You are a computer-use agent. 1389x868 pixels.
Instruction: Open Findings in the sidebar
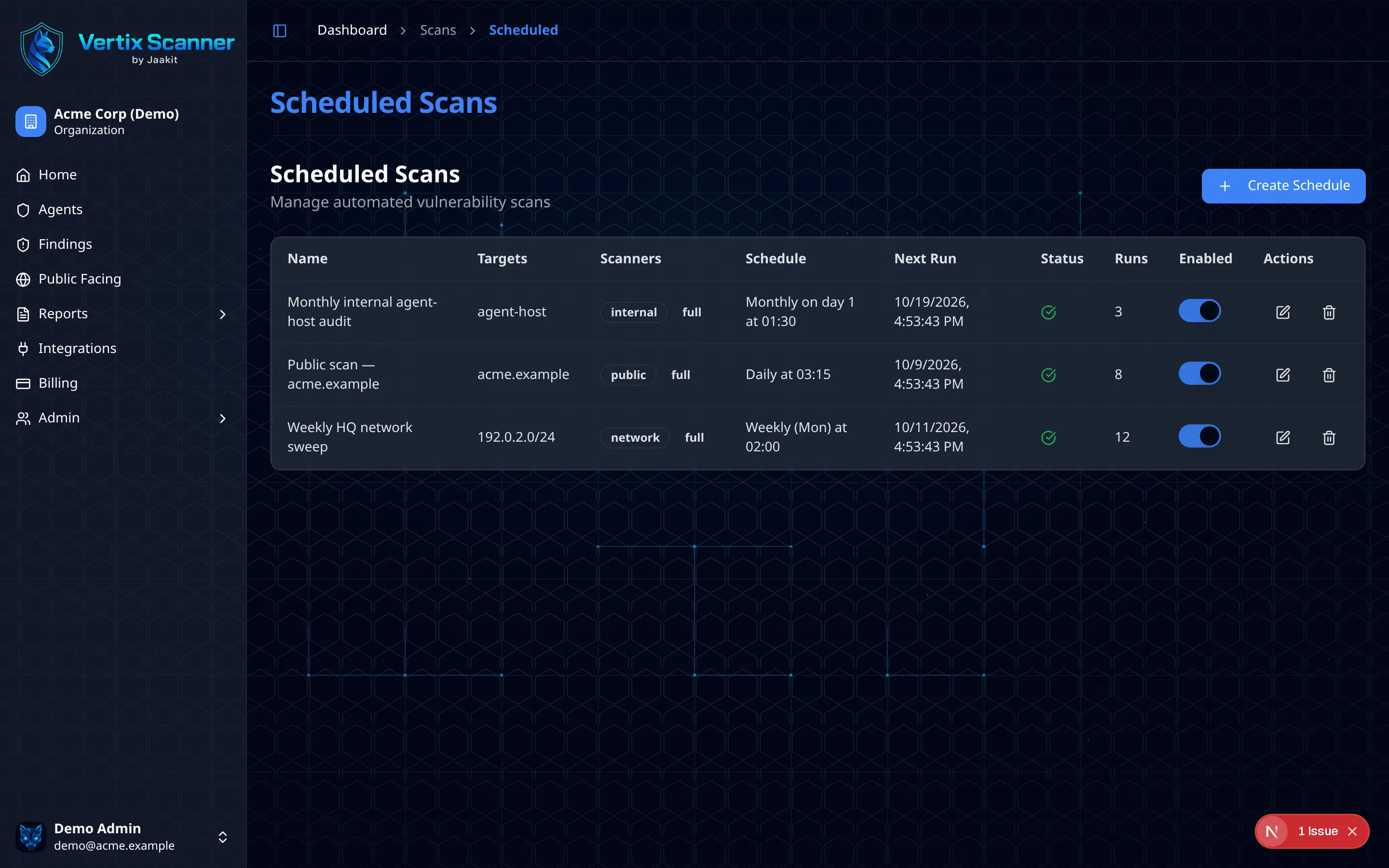point(123,244)
